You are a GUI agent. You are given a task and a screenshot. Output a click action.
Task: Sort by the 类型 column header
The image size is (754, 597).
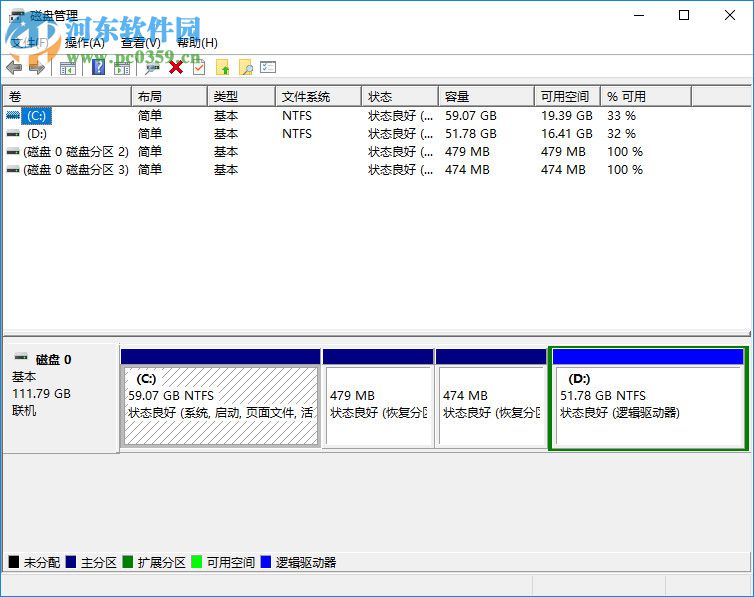(242, 97)
